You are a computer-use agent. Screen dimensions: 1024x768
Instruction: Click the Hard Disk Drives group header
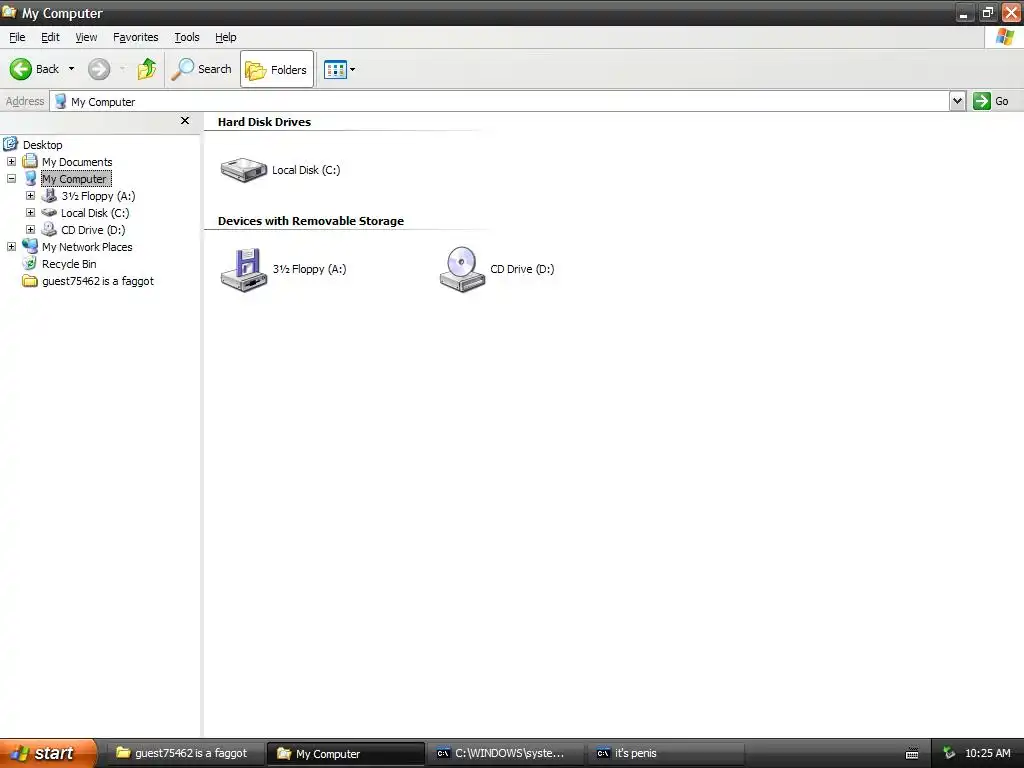pos(264,122)
